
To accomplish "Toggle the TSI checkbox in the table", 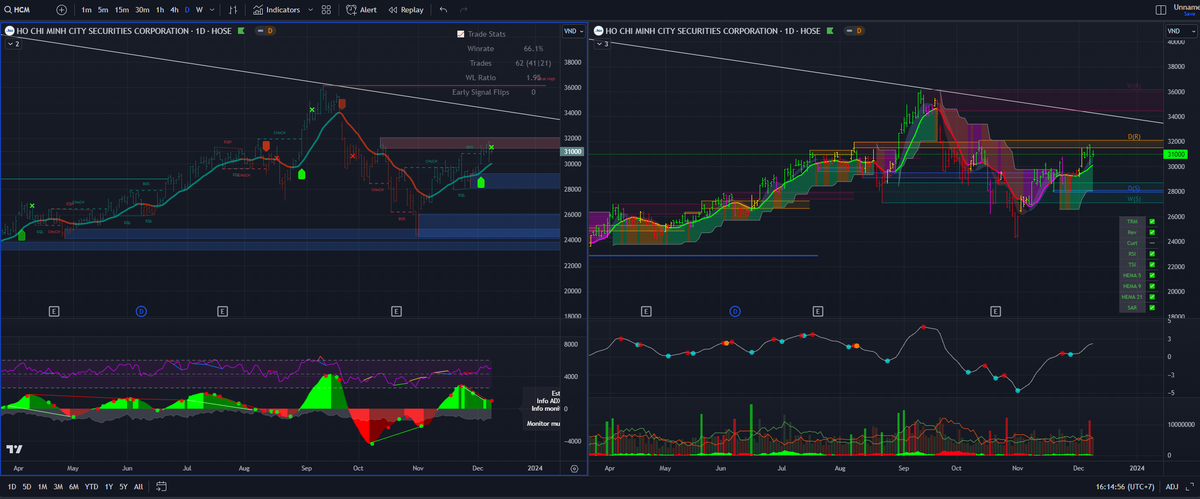I will 1152,265.
